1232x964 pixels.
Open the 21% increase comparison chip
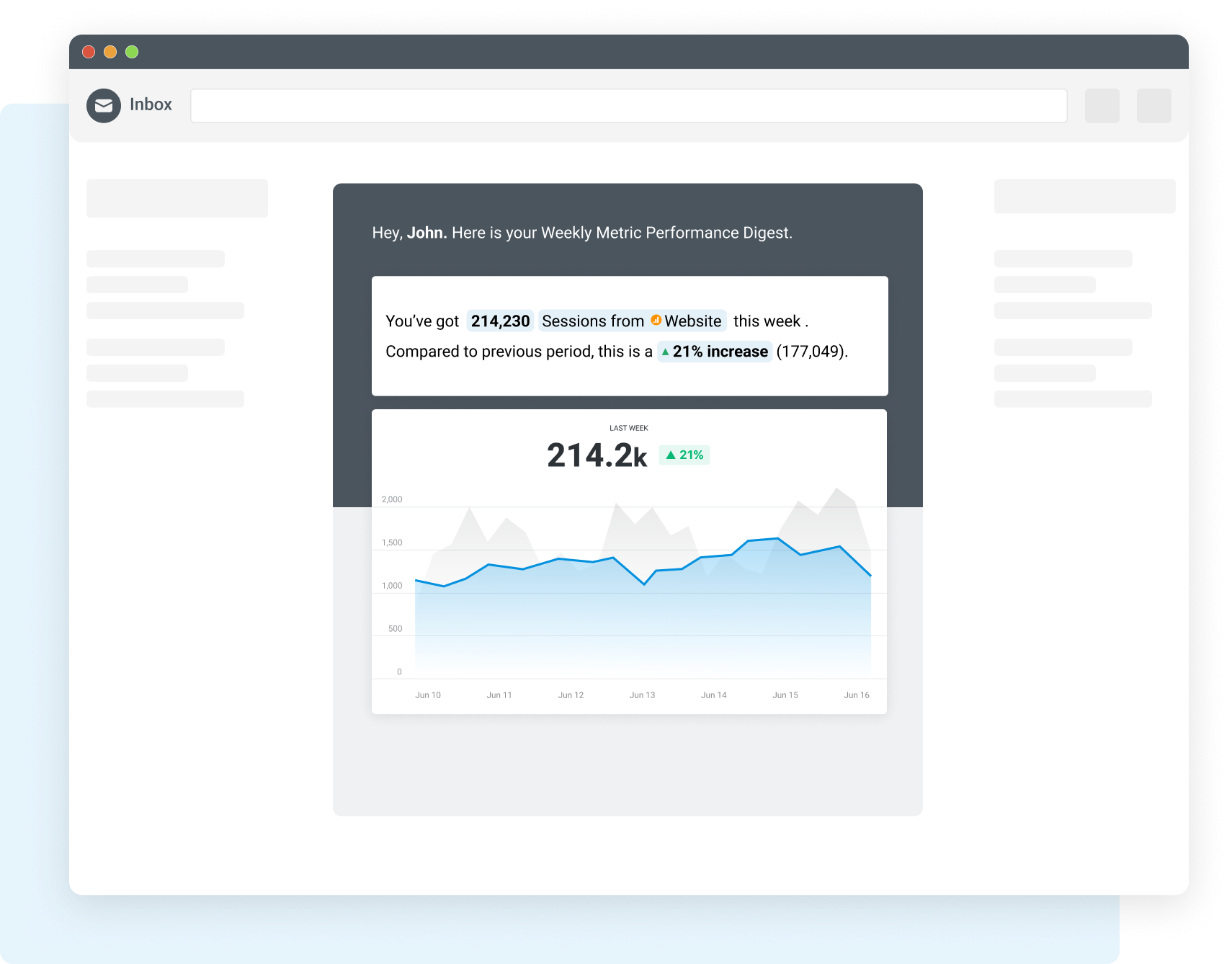pyautogui.click(x=714, y=352)
